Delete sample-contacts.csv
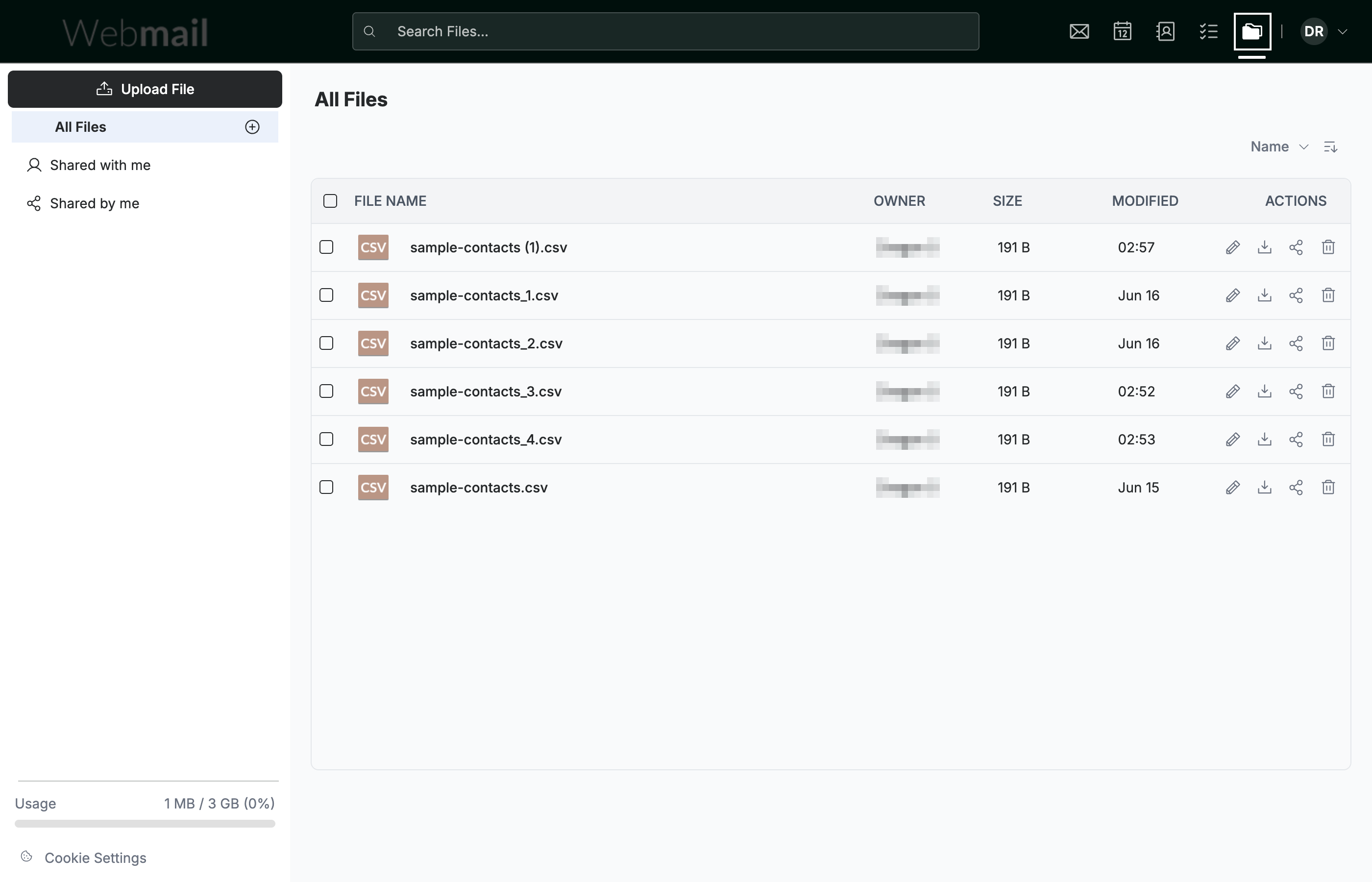This screenshot has height=882, width=1372. coord(1328,488)
